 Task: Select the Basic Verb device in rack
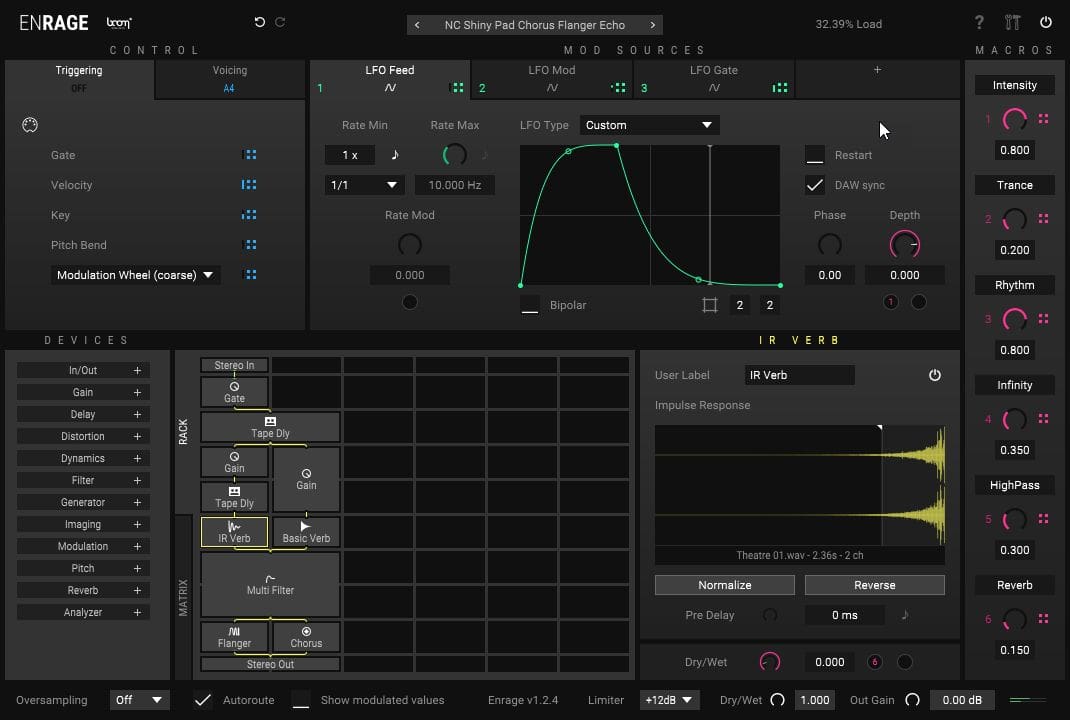[x=306, y=532]
